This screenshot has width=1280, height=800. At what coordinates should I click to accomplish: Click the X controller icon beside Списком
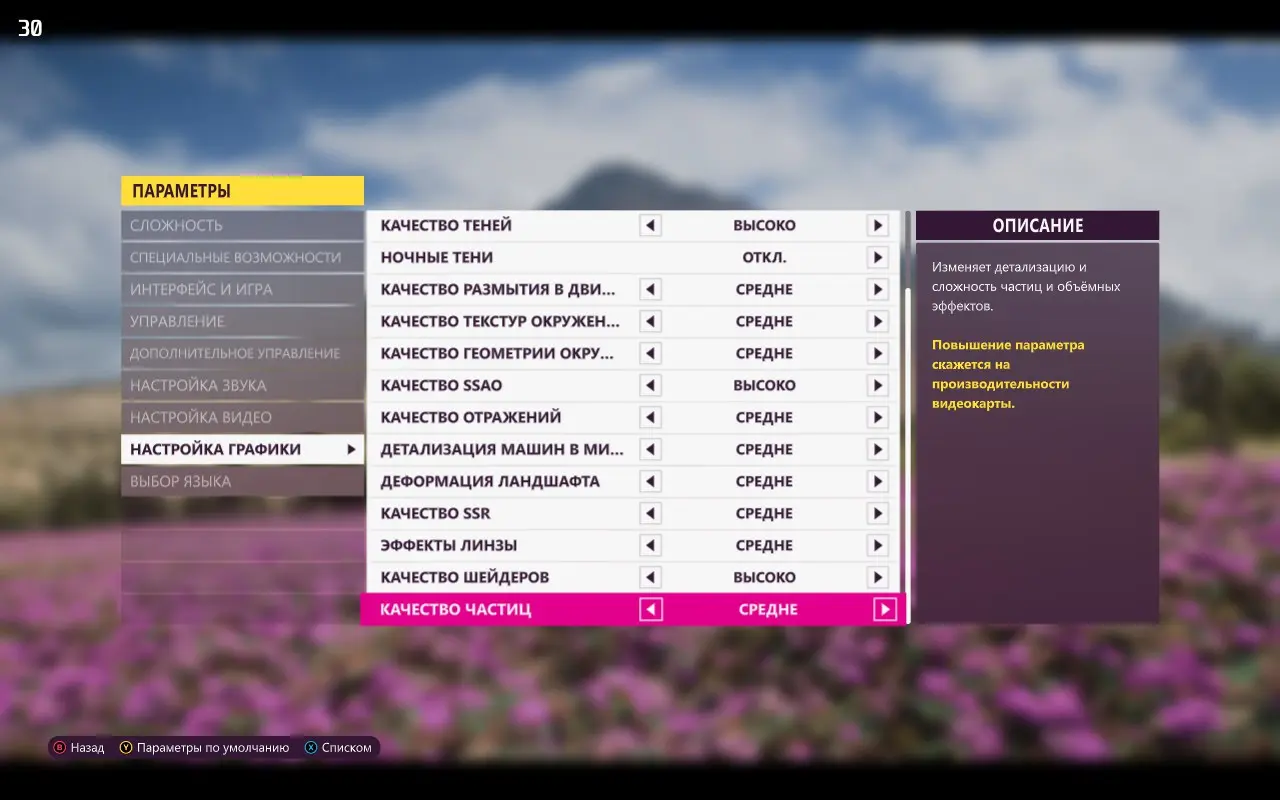coord(311,747)
